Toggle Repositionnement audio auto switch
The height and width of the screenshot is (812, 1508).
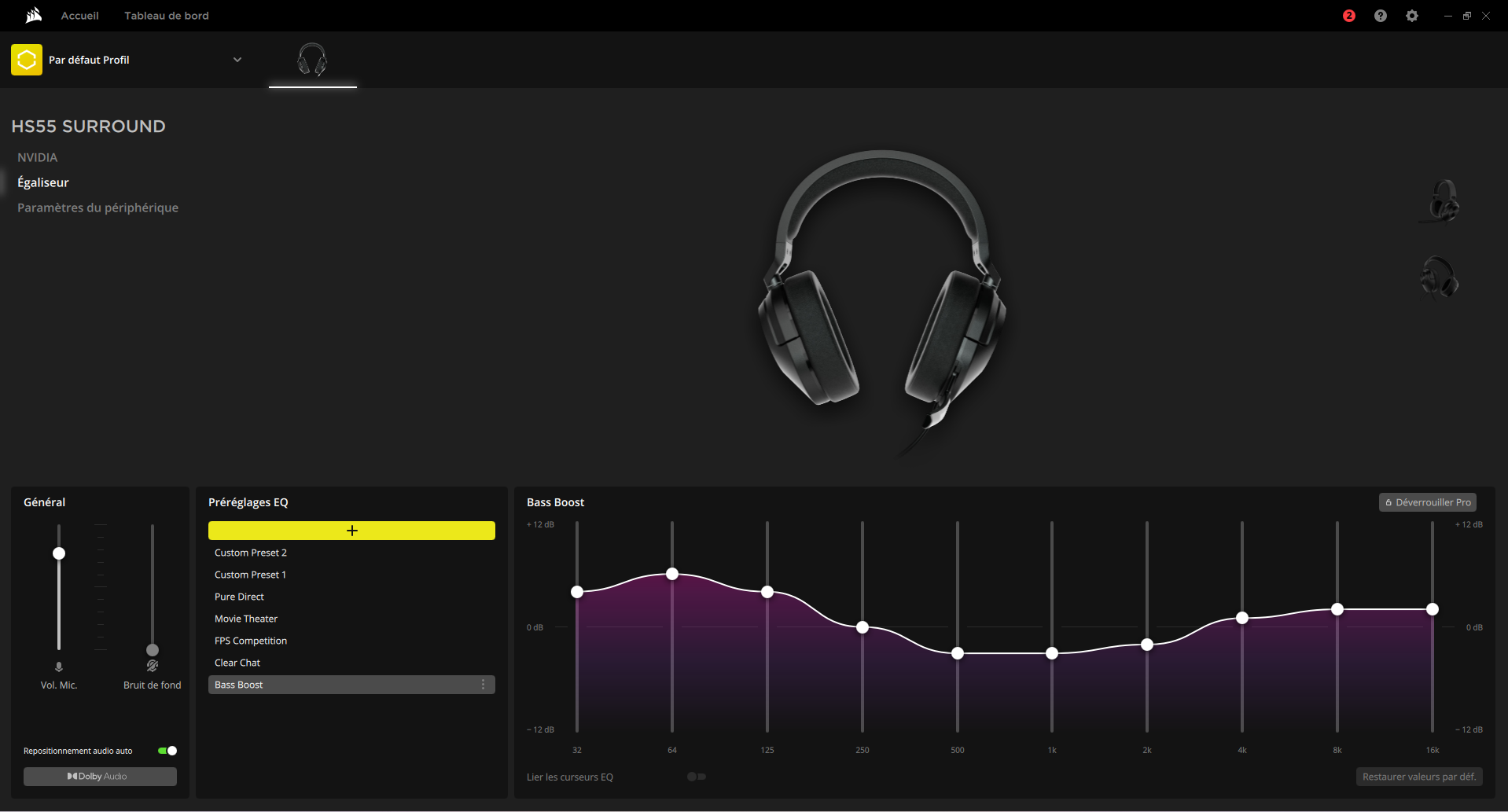pyautogui.click(x=167, y=751)
